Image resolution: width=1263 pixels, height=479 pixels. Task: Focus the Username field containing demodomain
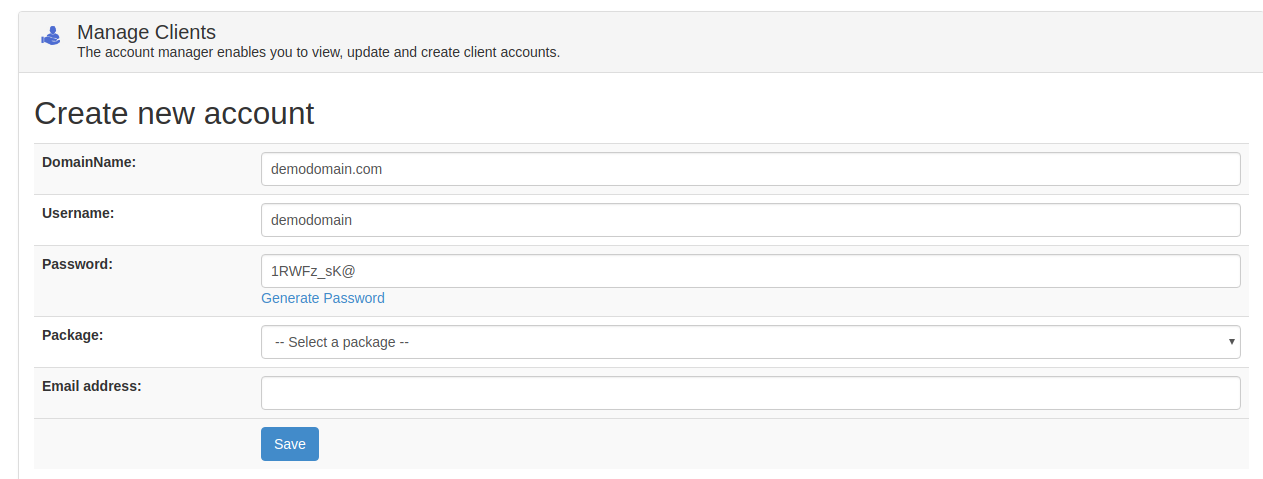750,220
